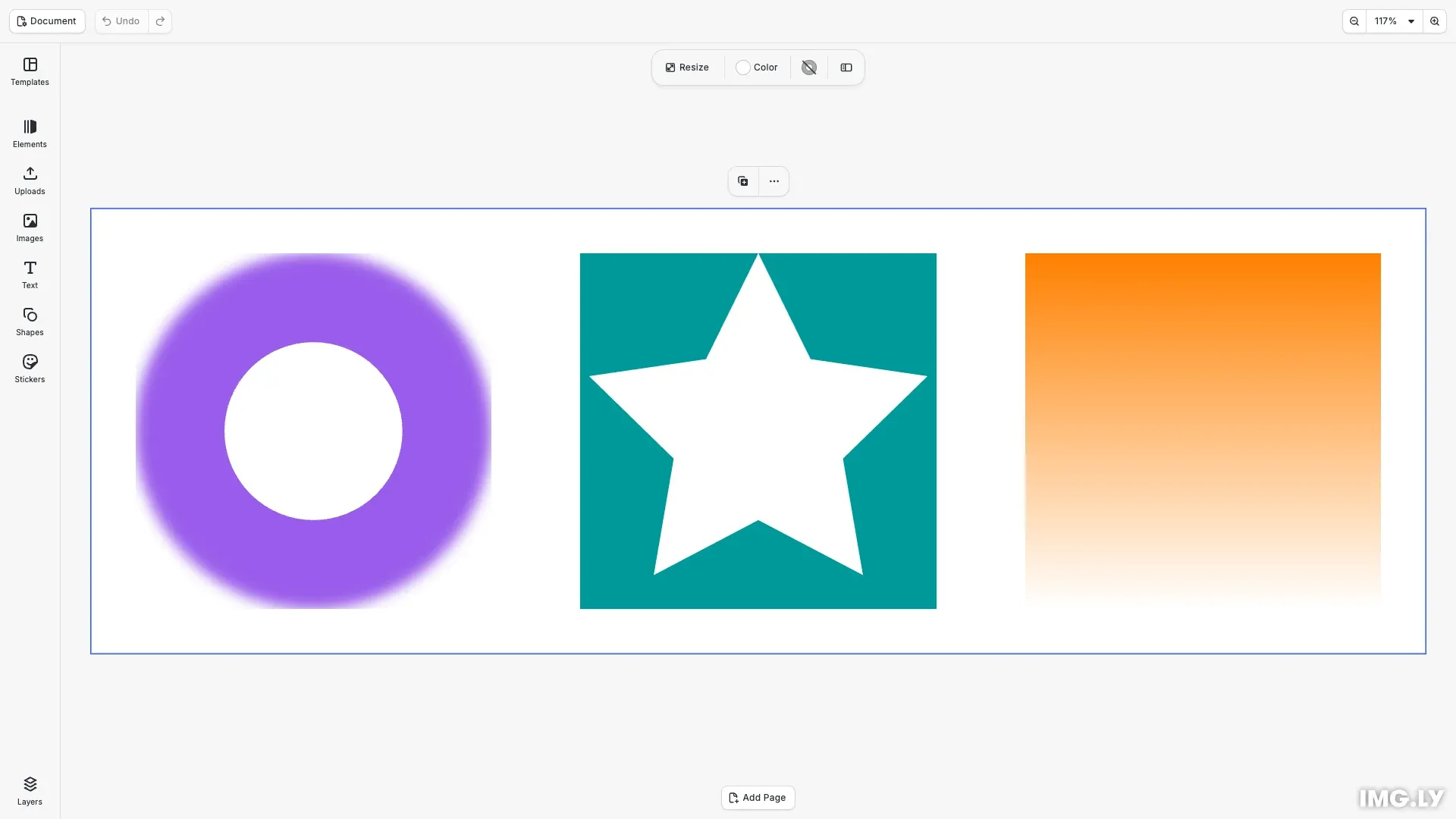Click the Undo button
The width and height of the screenshot is (1456, 819).
click(x=121, y=21)
